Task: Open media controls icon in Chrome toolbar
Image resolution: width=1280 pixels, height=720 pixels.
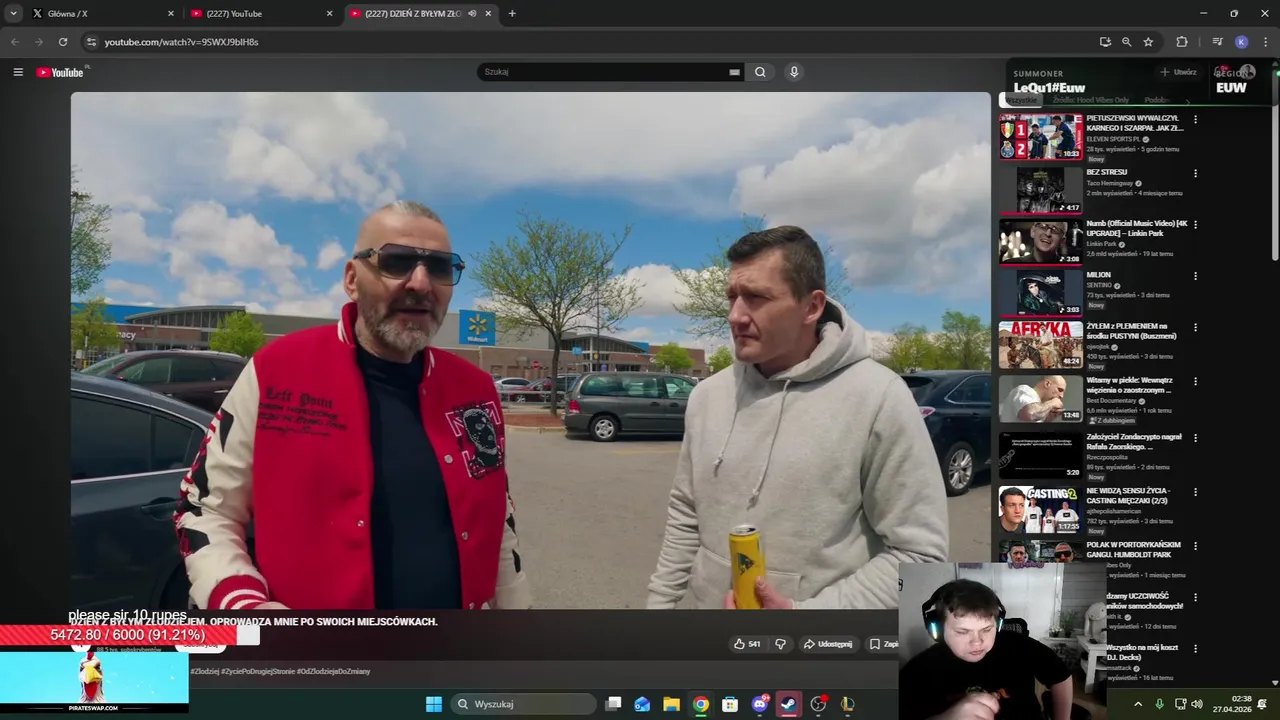Action: click(1217, 42)
